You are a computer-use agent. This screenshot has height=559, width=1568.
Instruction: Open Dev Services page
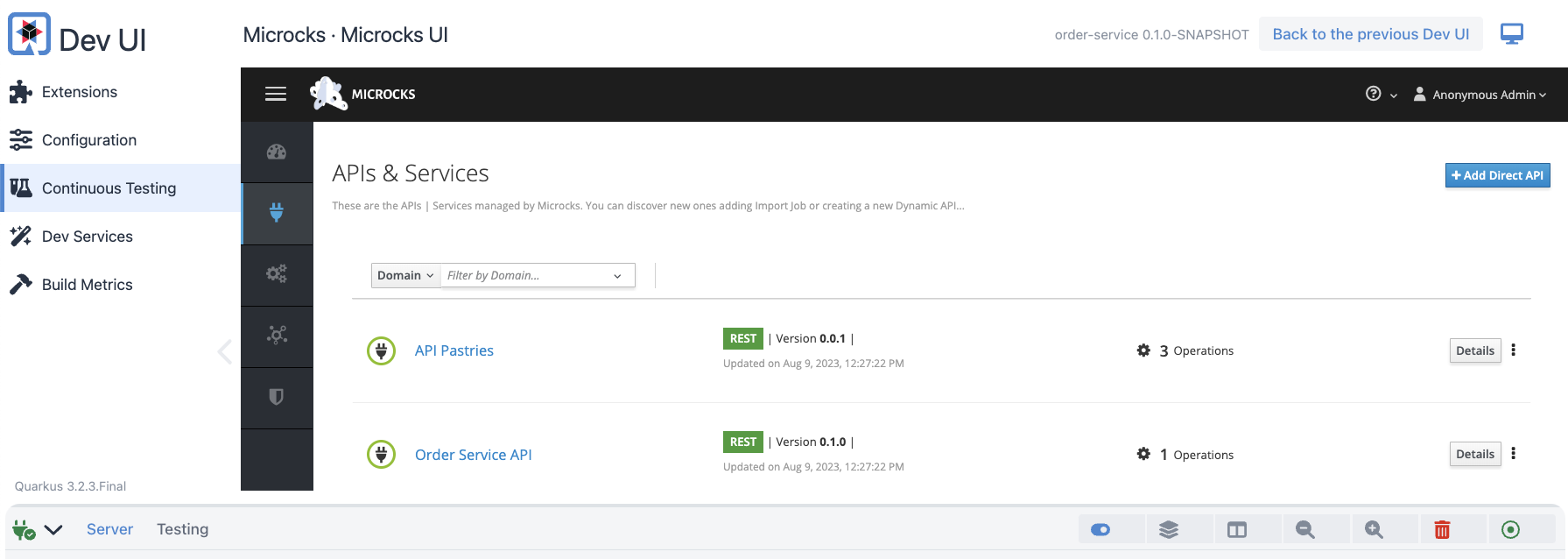click(120, 237)
